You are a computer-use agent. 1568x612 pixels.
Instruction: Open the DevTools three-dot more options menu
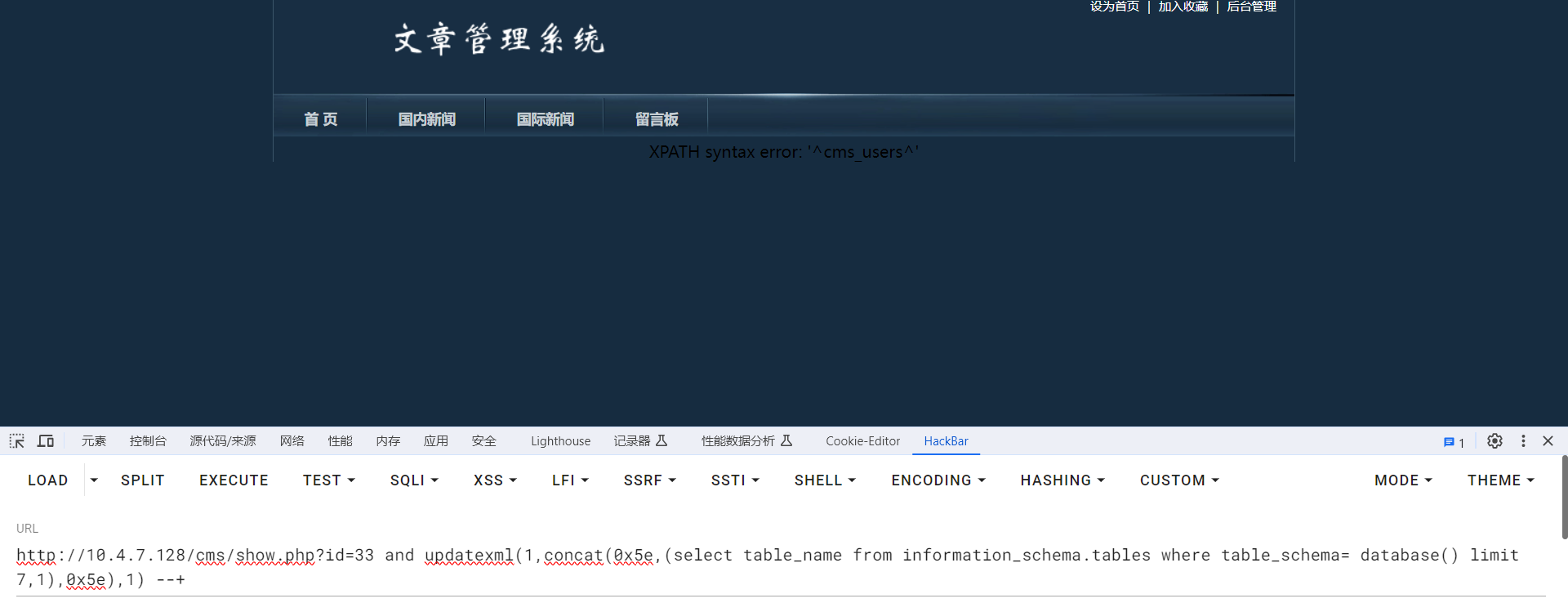tap(1523, 441)
